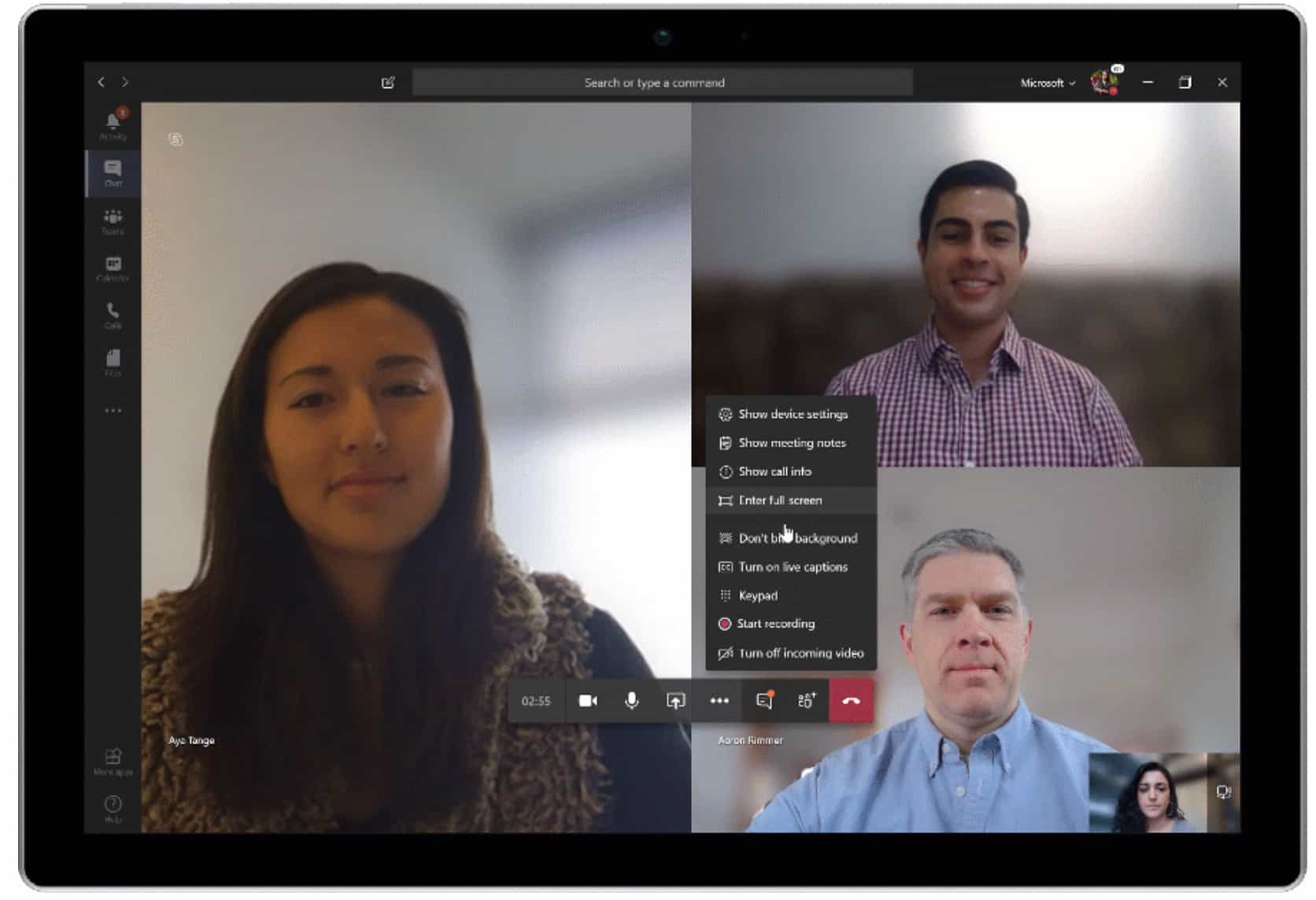Open the Teams section in sidebar
The image size is (1316, 900).
(113, 220)
